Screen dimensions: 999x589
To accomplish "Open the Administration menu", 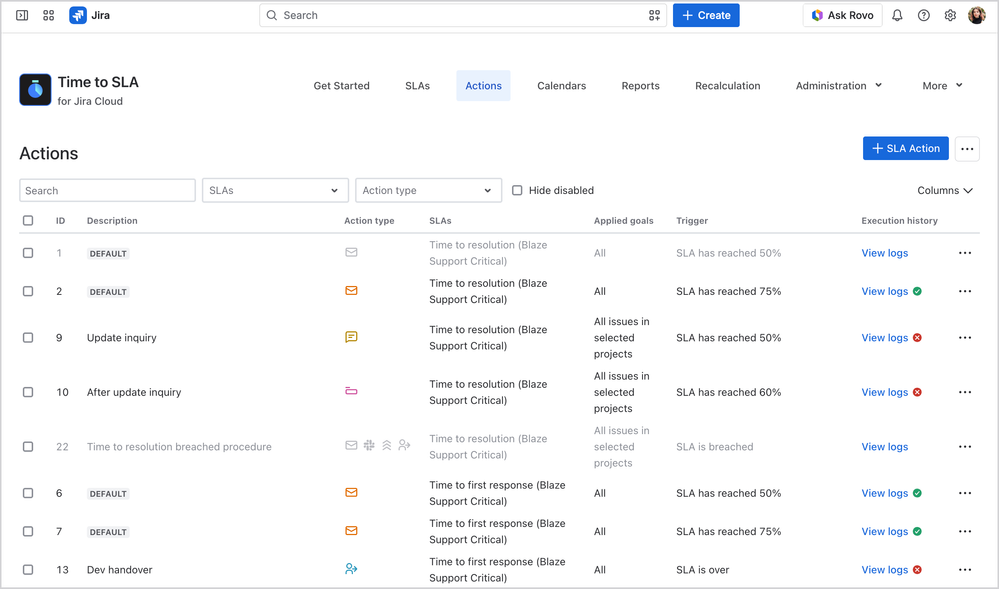I will click(838, 86).
